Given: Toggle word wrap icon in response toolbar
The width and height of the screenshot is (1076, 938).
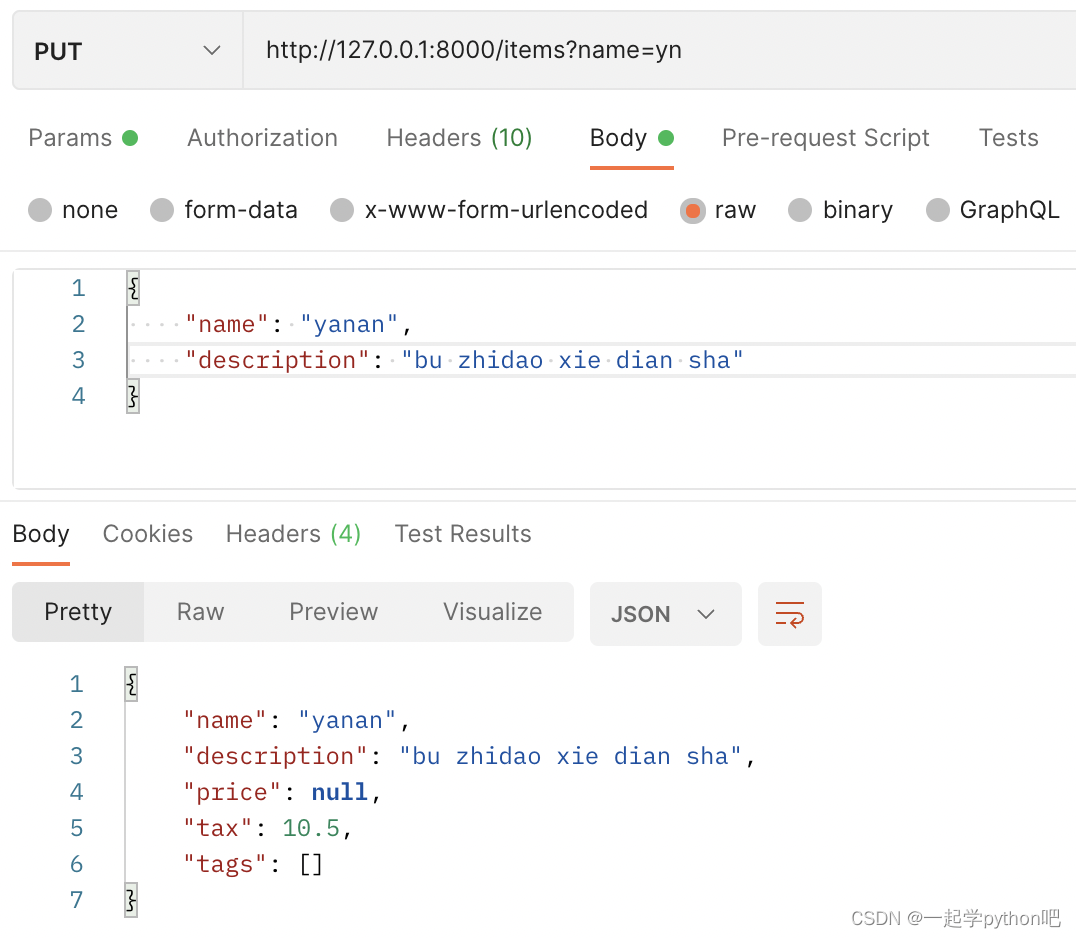Looking at the screenshot, I should coord(789,613).
